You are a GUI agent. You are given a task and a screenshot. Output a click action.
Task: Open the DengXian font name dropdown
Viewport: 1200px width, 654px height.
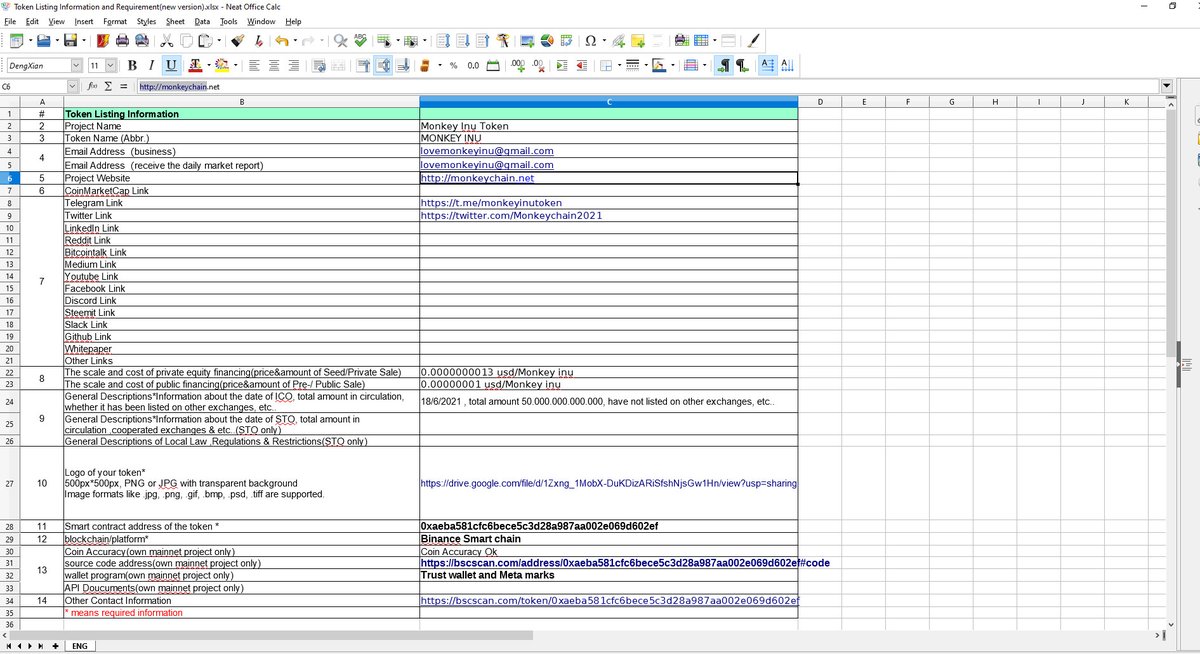coord(76,65)
